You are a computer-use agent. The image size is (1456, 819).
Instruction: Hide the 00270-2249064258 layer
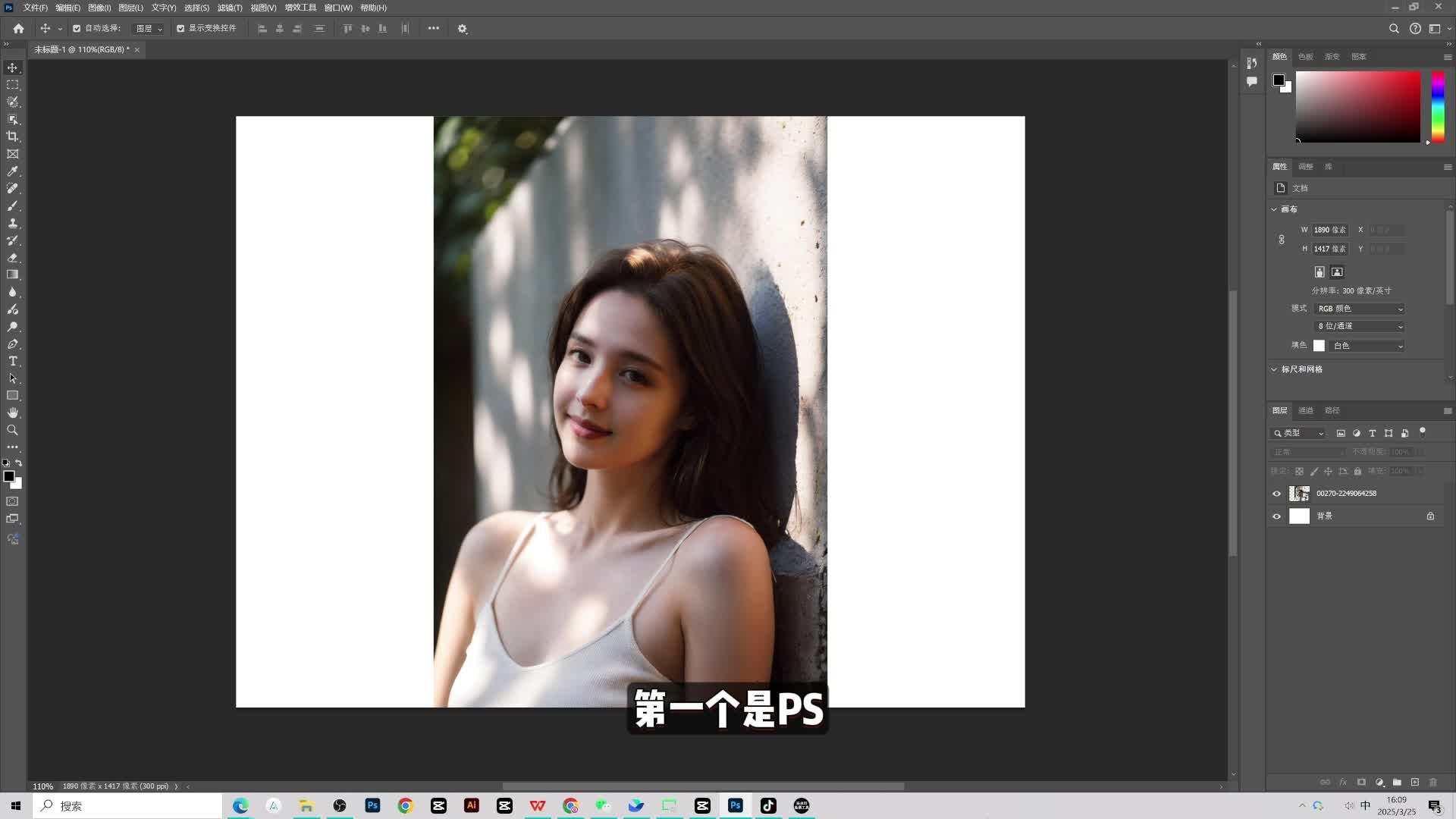click(1277, 493)
